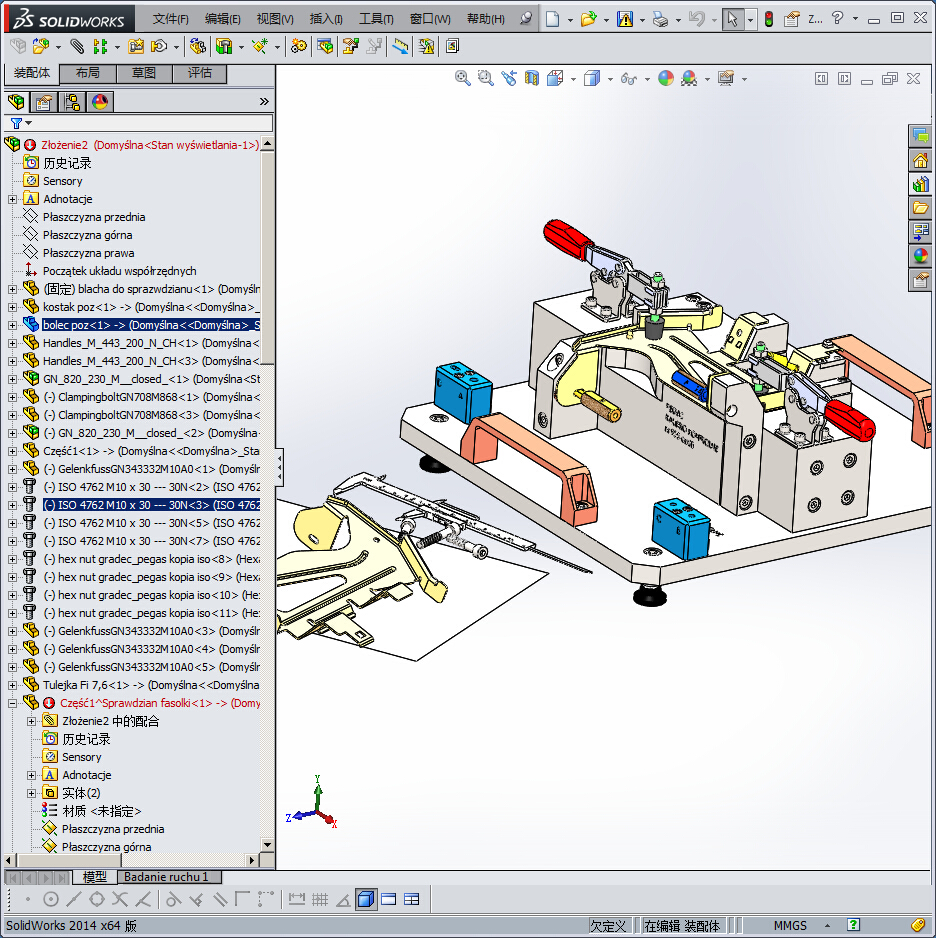The image size is (936, 938).
Task: Switch to the 布局 command tab
Action: 88,73
